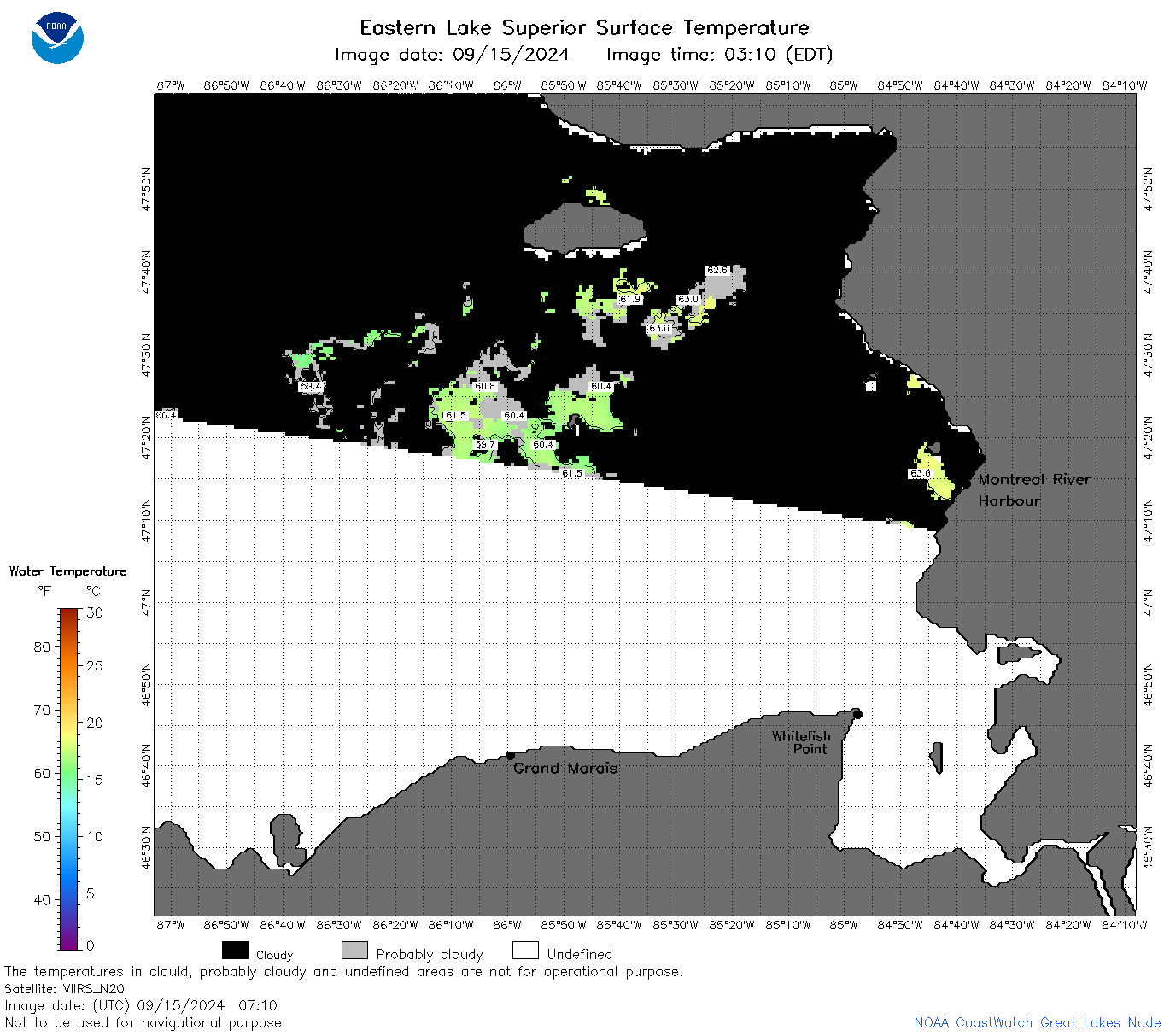Click the NOAA logo emblem
This screenshot has height=1036, width=1170.
point(57,38)
